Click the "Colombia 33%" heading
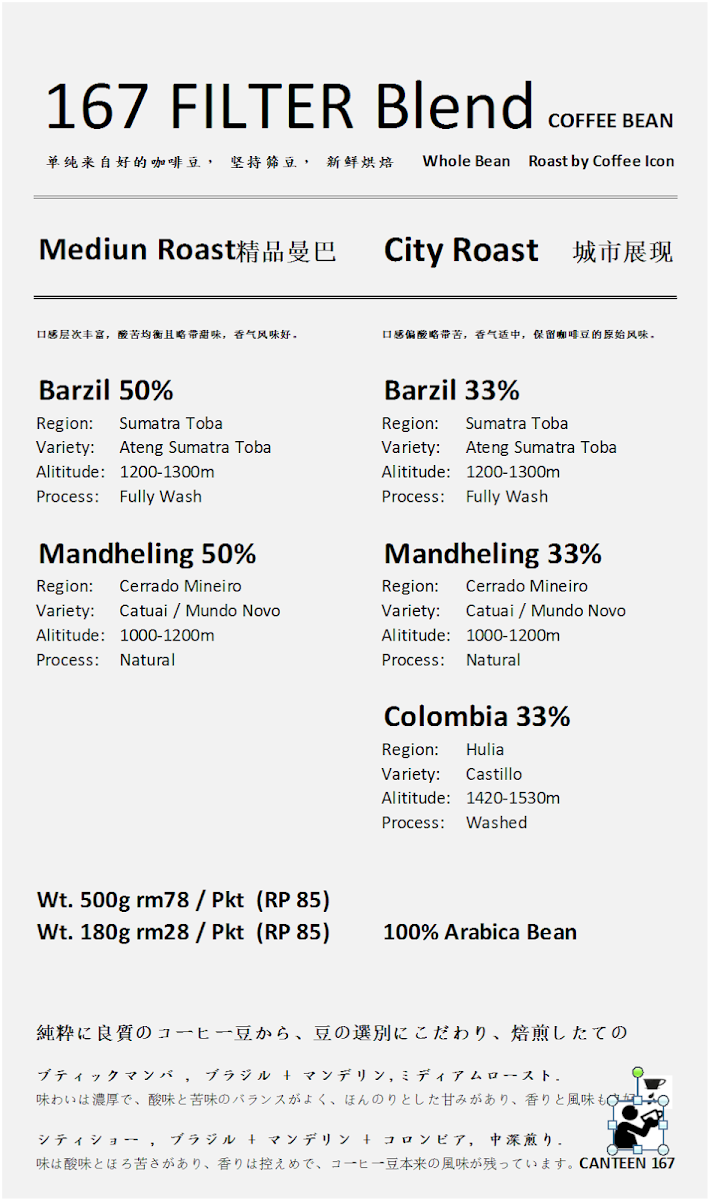Image resolution: width=709 pixels, height=1200 pixels. 476,716
